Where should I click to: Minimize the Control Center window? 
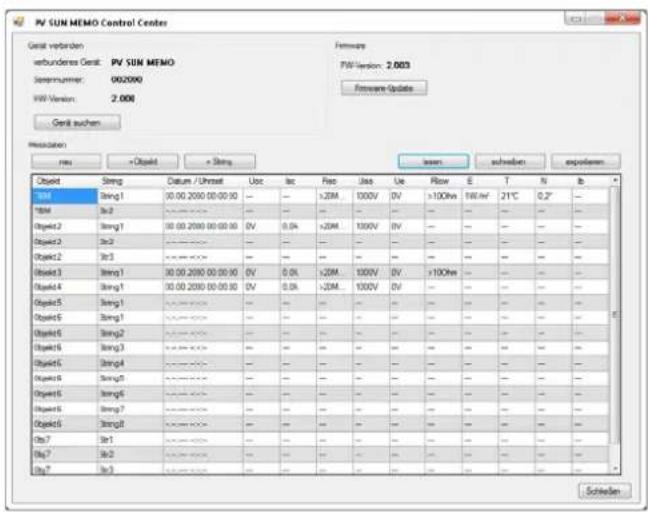[576, 19]
